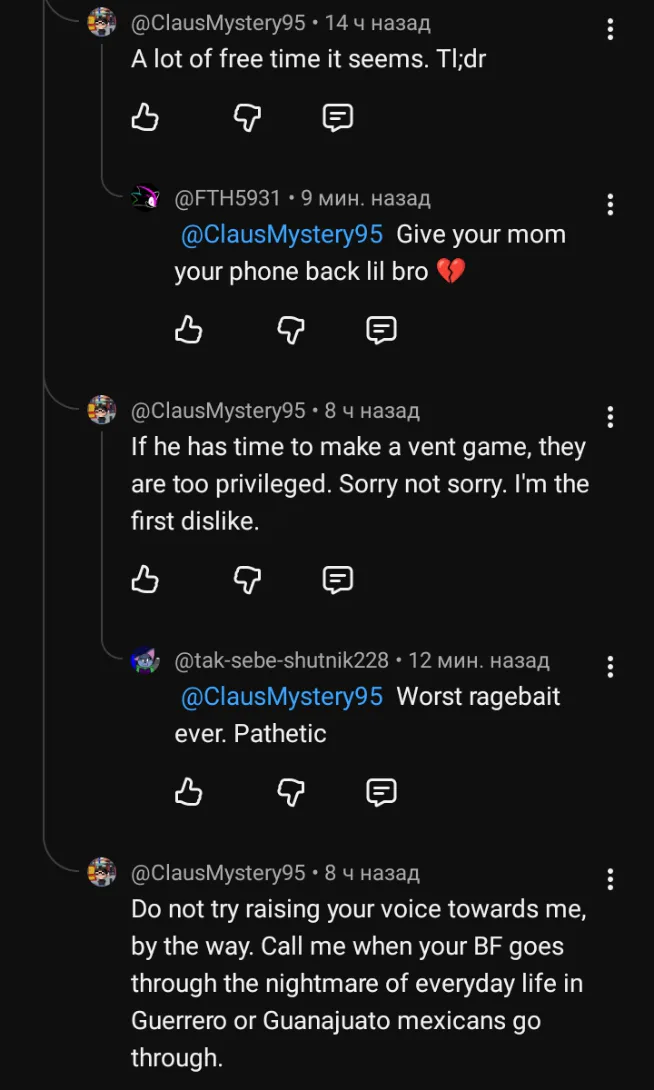654x1090 pixels.
Task: Reply to the "vent game" comment
Action: click(338, 579)
